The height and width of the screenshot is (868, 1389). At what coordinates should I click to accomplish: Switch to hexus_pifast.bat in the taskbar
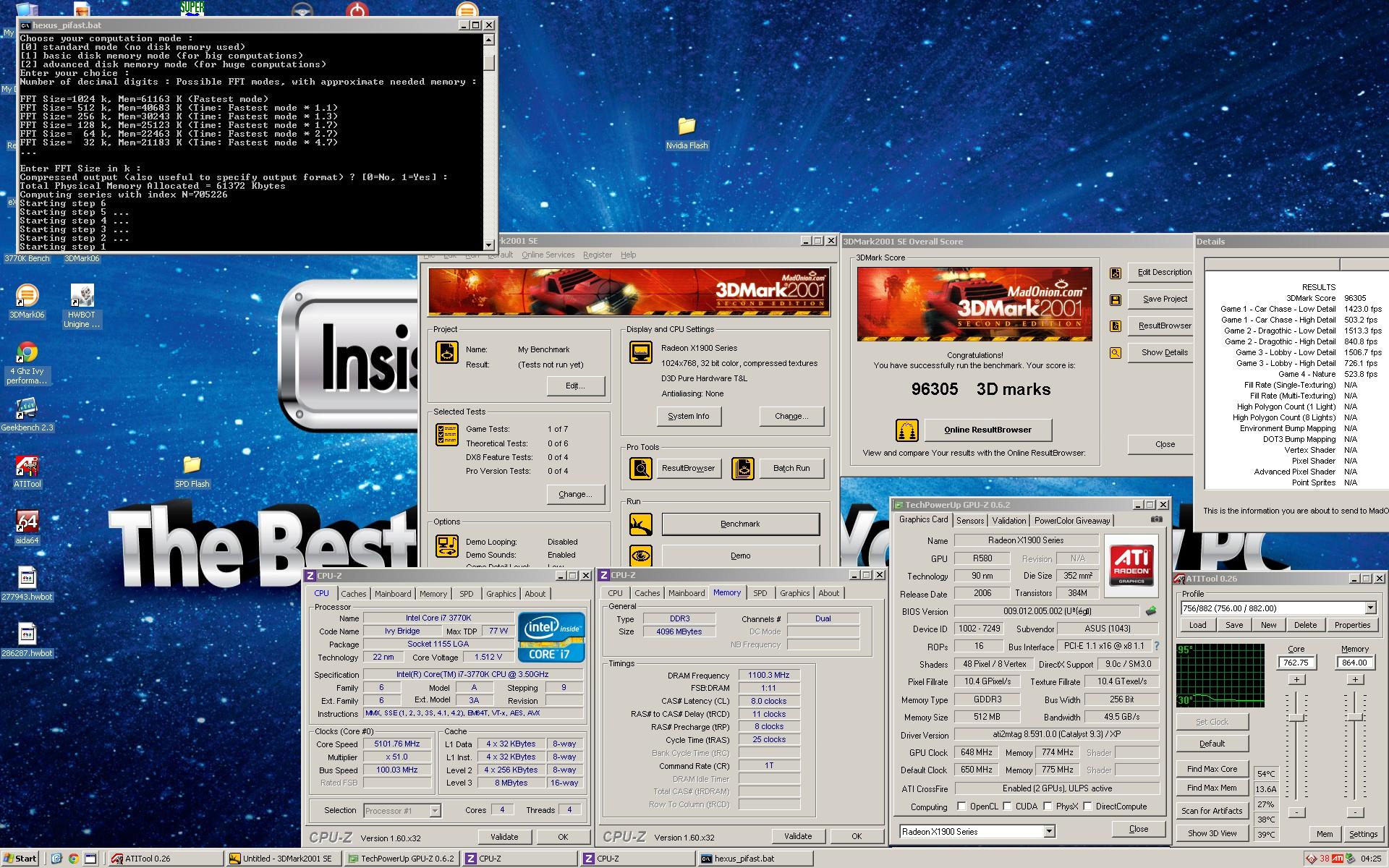click(x=755, y=859)
